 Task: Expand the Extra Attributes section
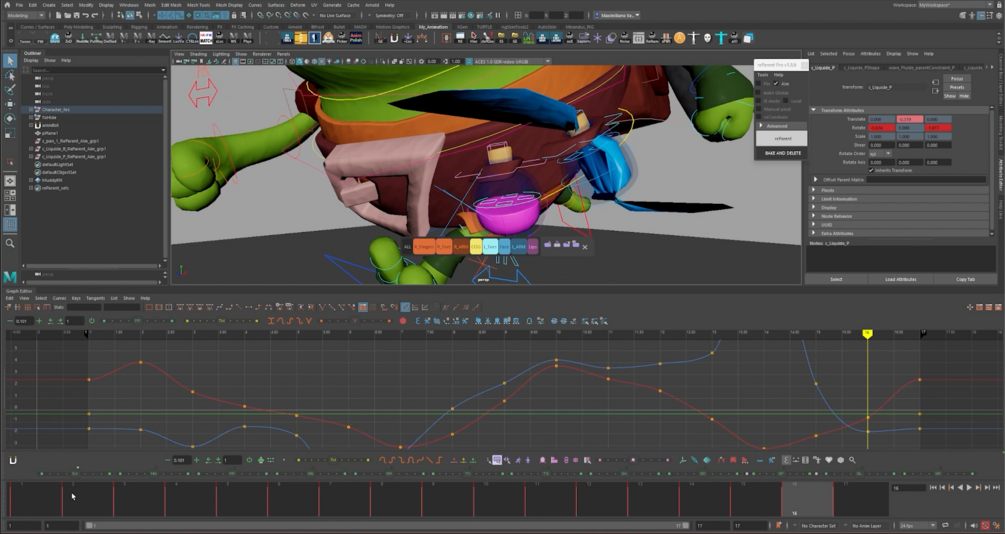click(814, 233)
